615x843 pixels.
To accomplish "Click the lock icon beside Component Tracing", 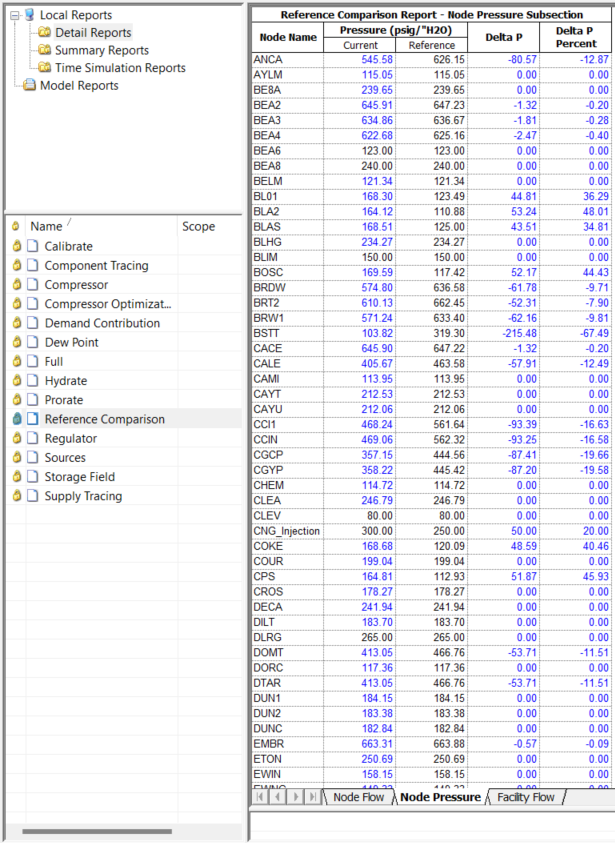I will click(x=17, y=265).
